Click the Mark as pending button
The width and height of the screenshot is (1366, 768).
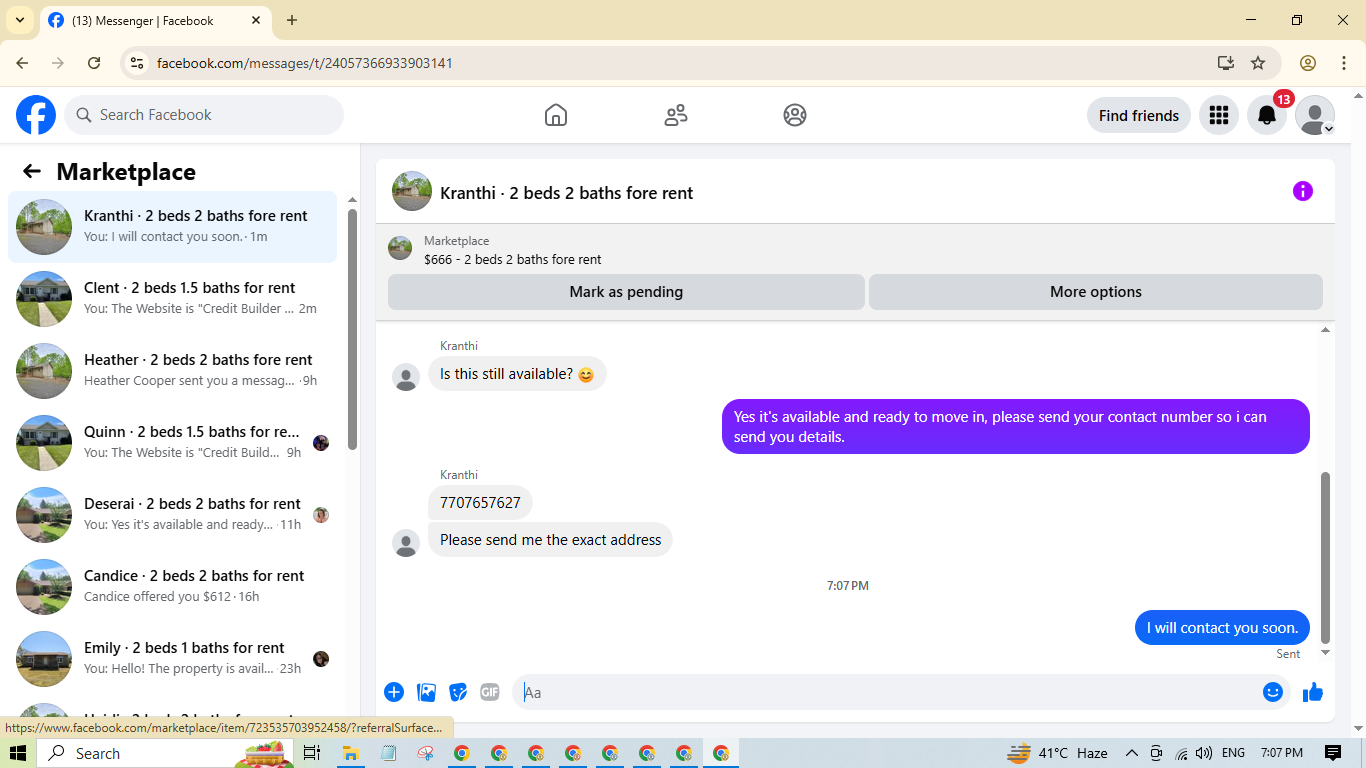(x=626, y=292)
